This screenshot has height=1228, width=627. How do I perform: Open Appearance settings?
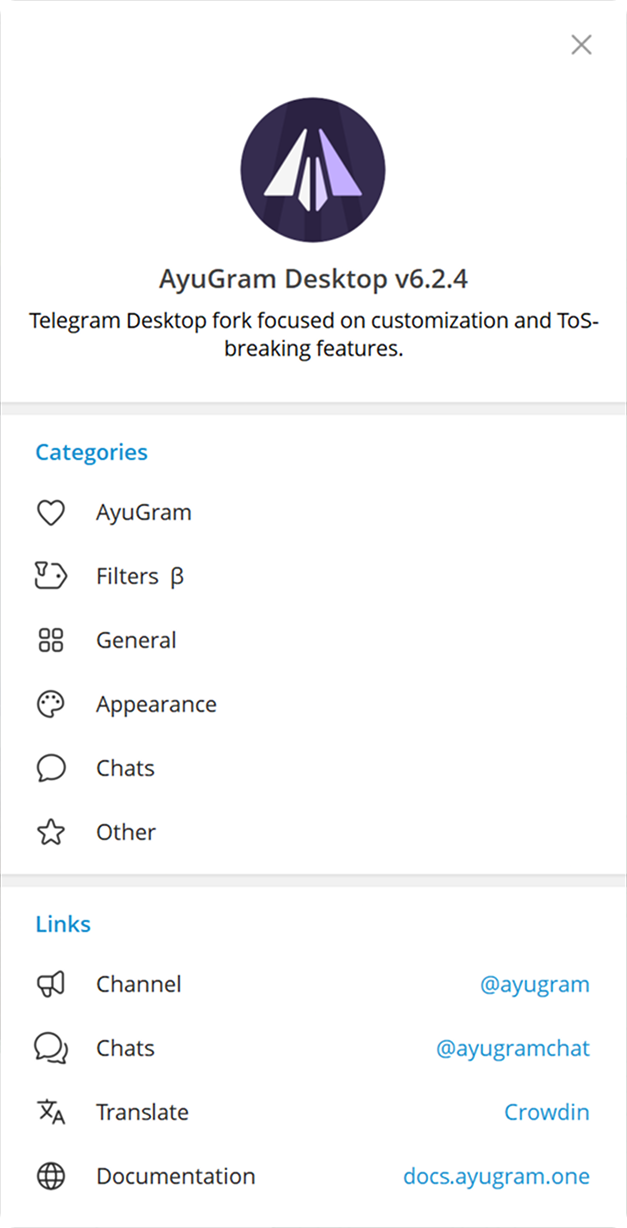coord(313,704)
